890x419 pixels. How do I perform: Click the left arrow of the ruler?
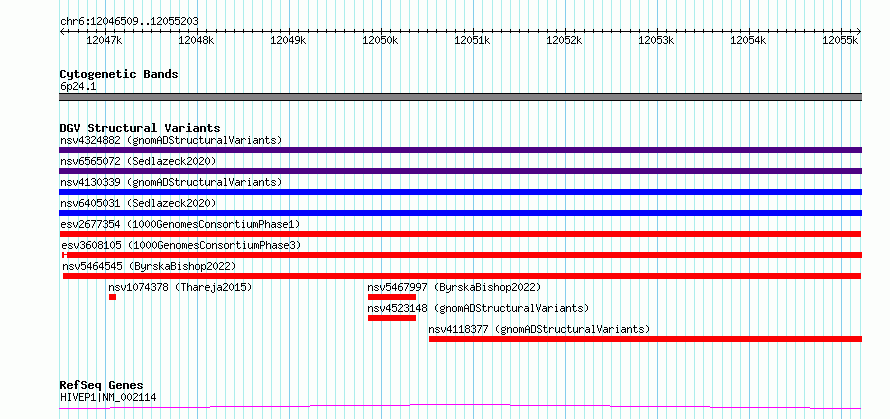tap(62, 31)
